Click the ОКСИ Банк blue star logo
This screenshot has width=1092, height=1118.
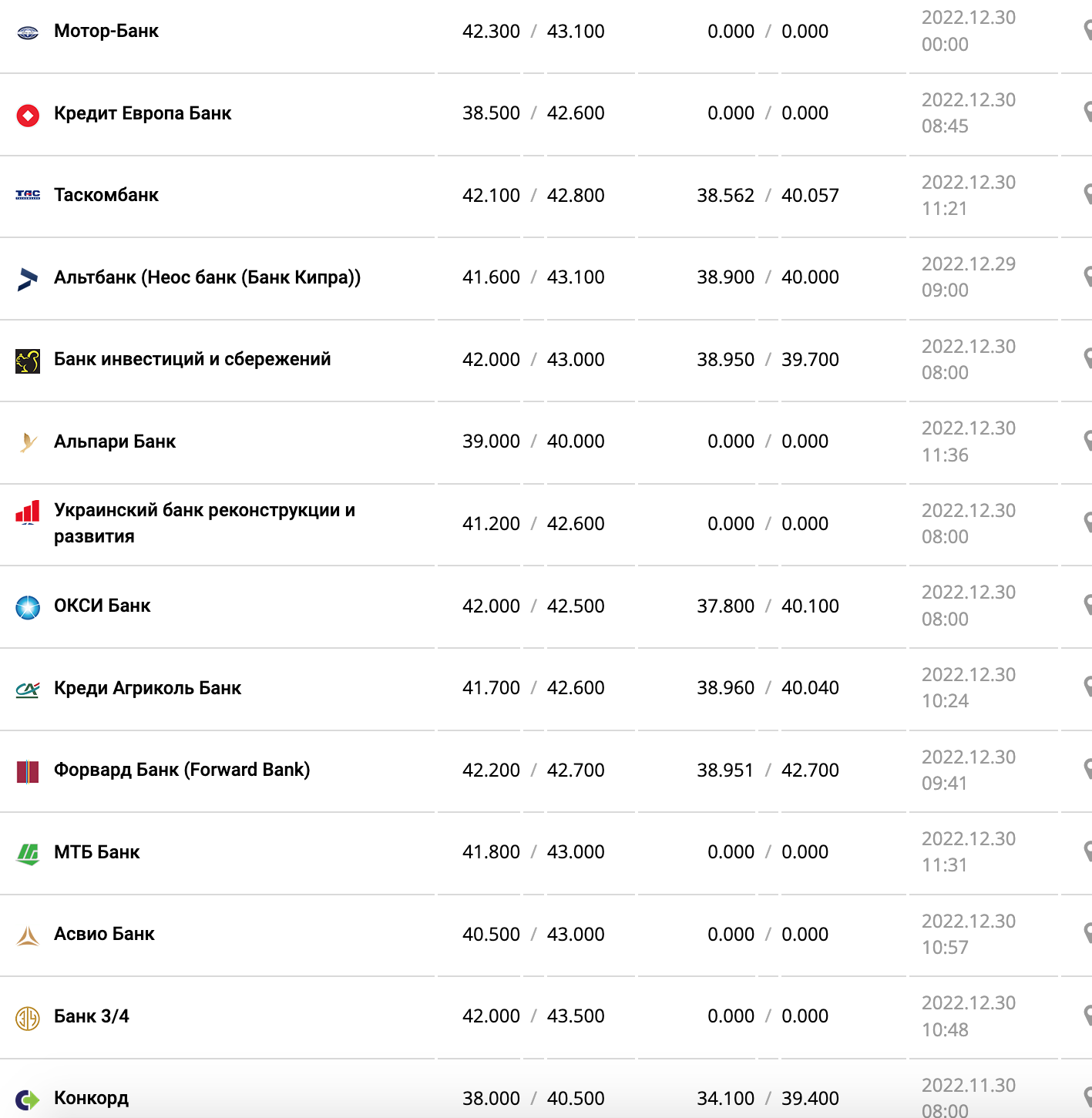pos(28,607)
